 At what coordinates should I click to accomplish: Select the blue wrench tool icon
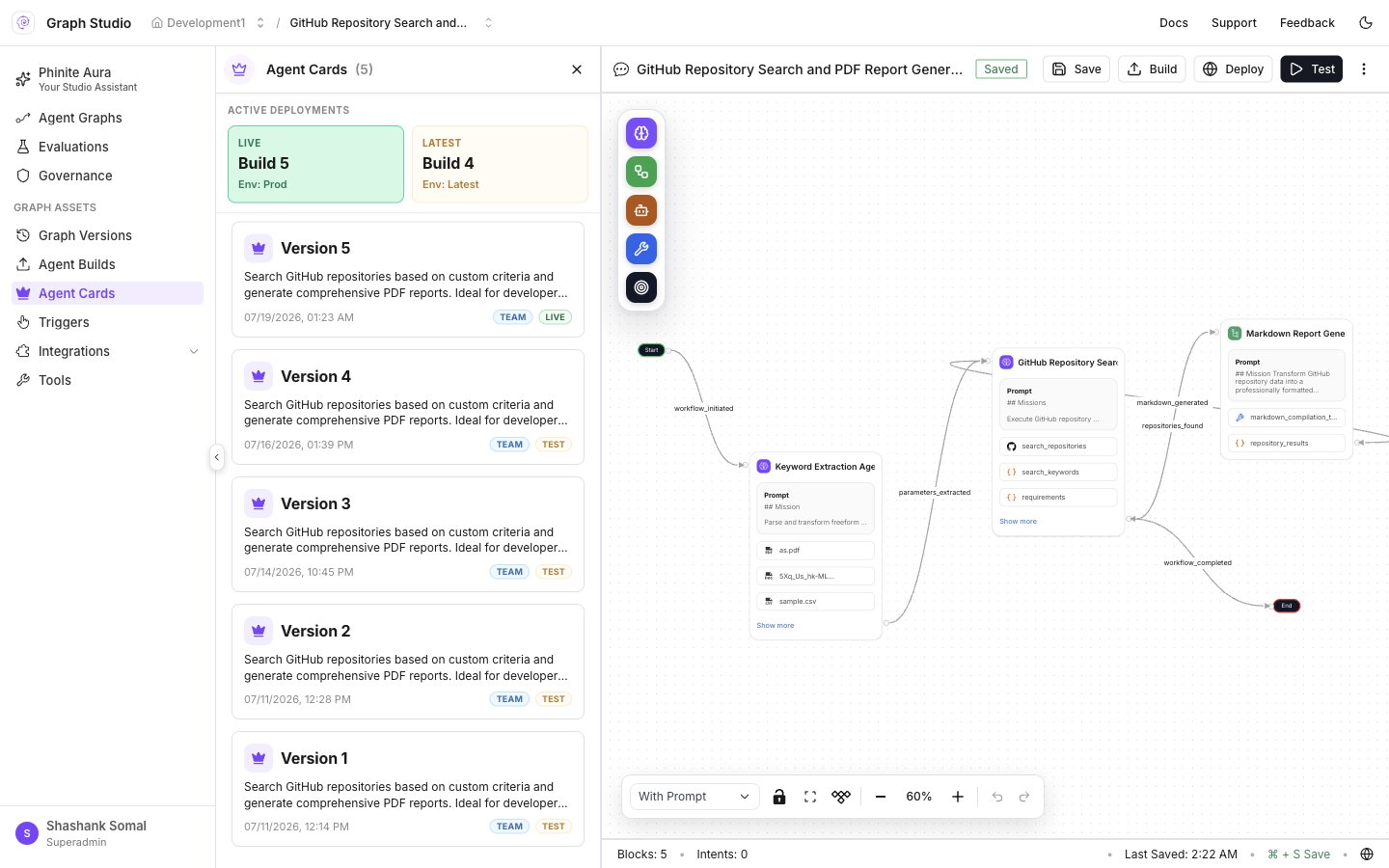click(x=641, y=249)
